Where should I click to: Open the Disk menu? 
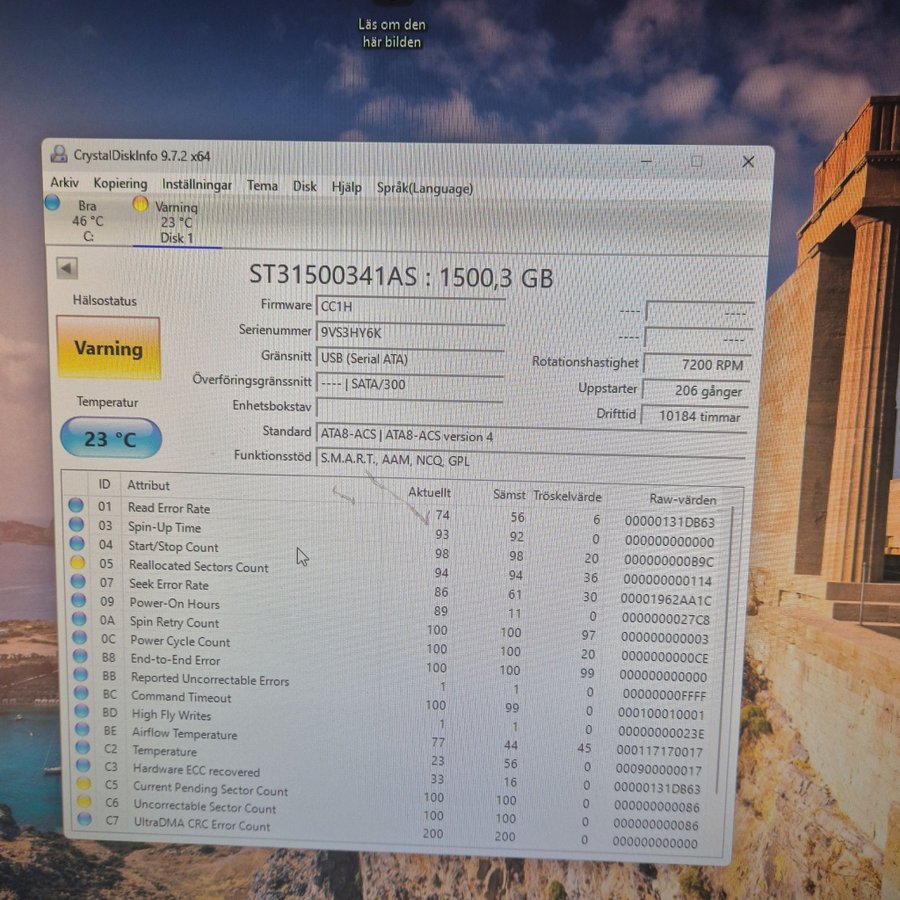coord(305,187)
